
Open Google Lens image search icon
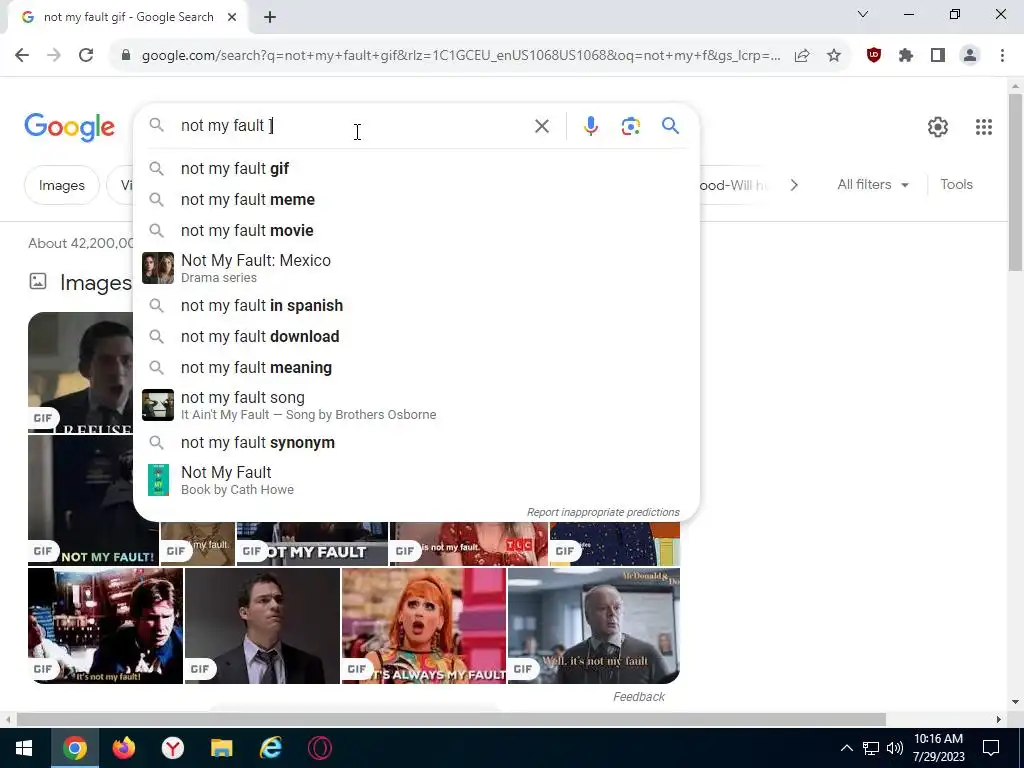coord(630,126)
